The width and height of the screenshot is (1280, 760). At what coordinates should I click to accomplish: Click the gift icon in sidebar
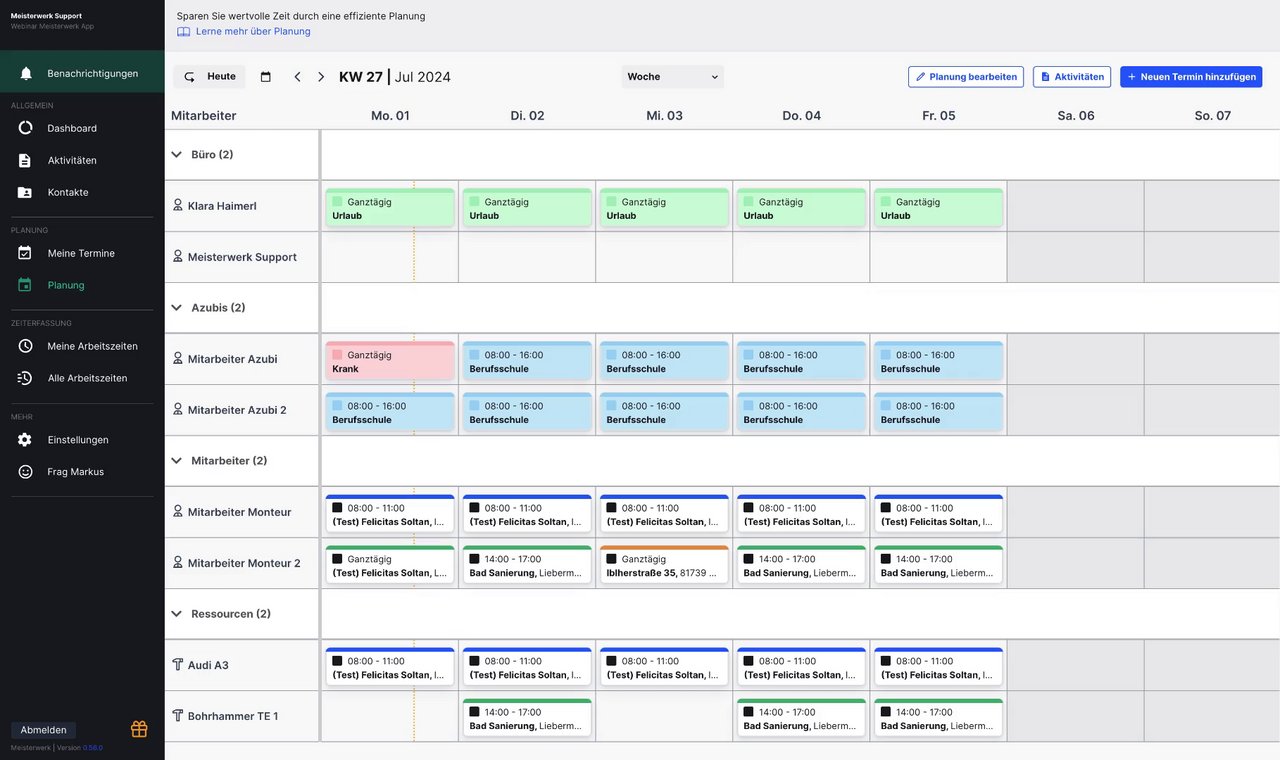point(139,729)
